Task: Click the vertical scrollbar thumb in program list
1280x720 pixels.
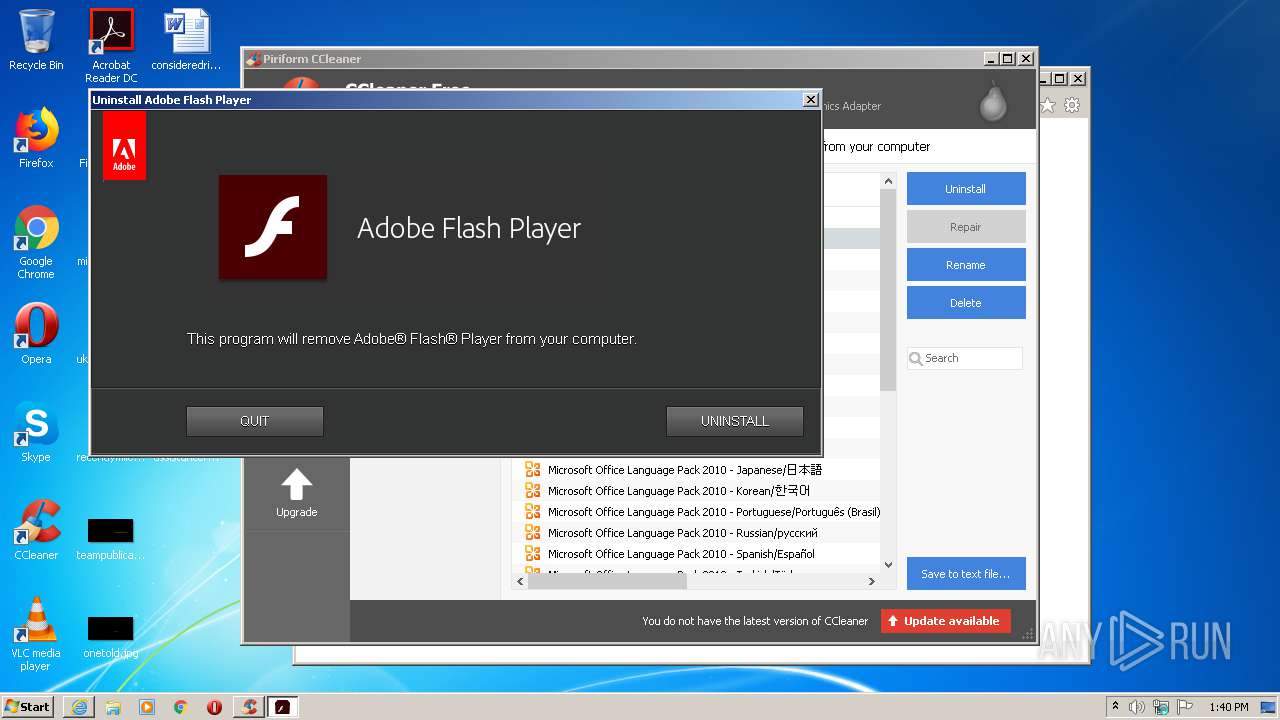Action: 888,290
